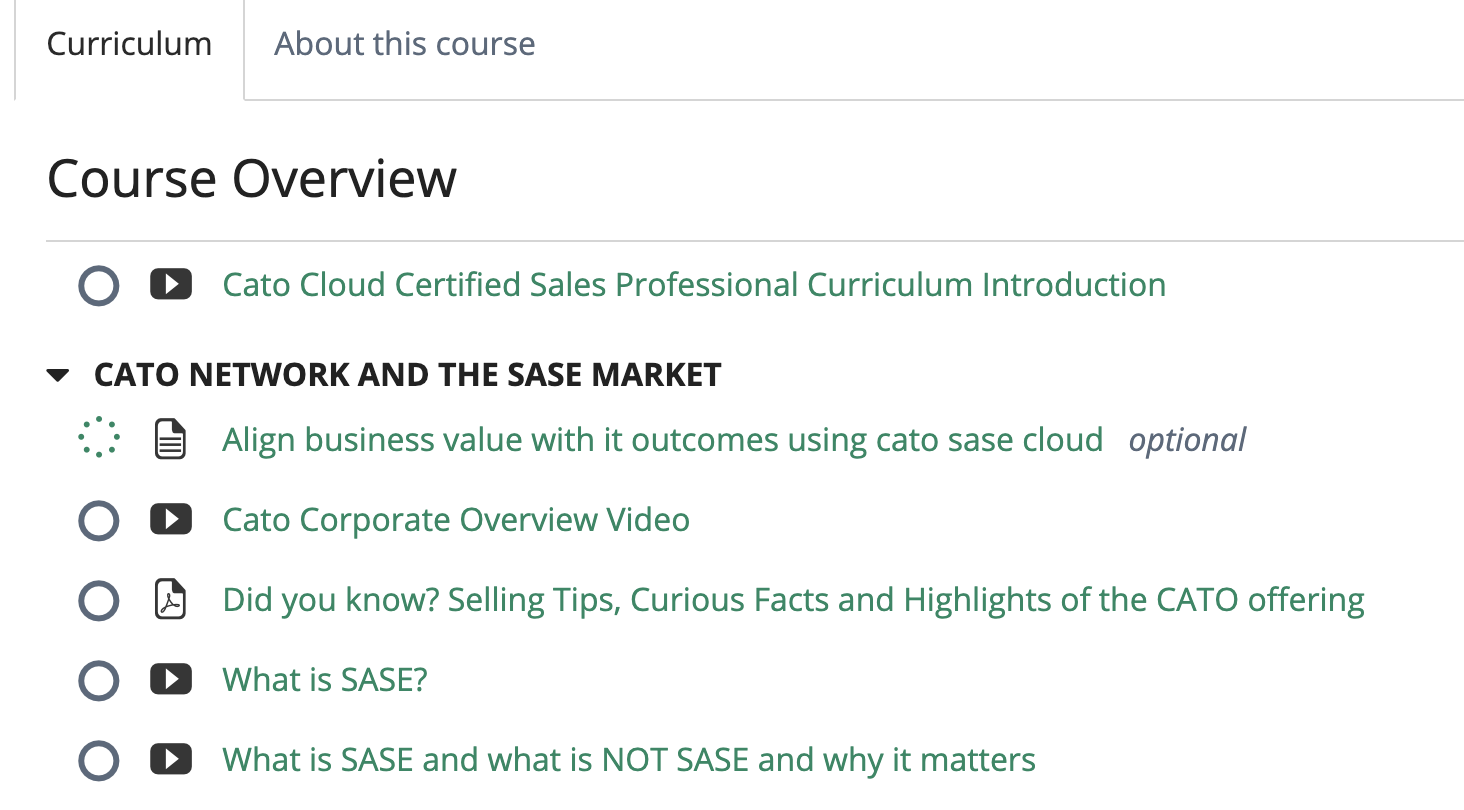
Task: Open the Cato Cloud Certified Sales Professional Curriculum Introduction
Action: tap(694, 284)
